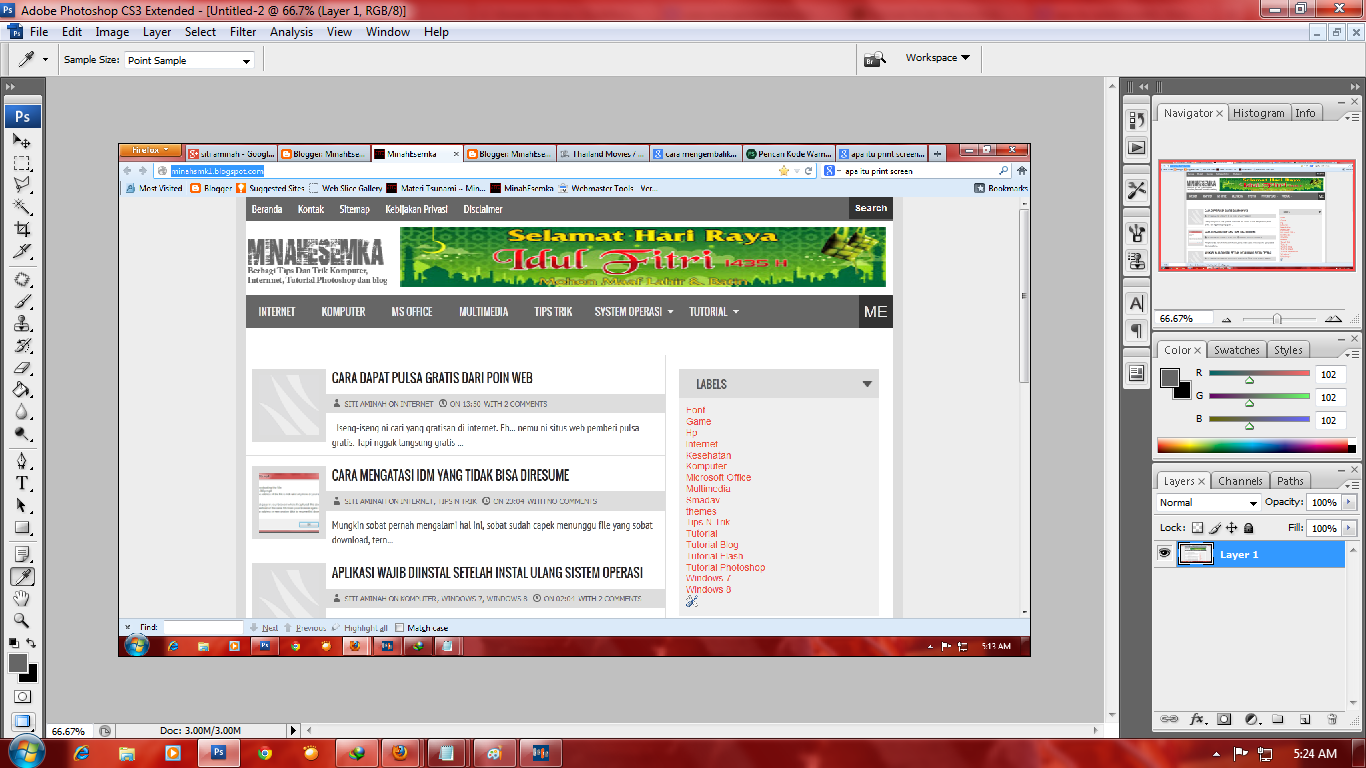Select the Horizontal Type tool
Image resolution: width=1366 pixels, height=768 pixels.
pyautogui.click(x=22, y=483)
